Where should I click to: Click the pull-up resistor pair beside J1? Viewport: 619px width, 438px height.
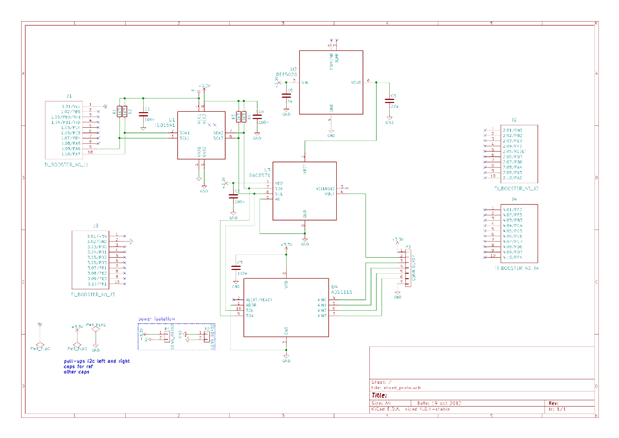pos(122,112)
